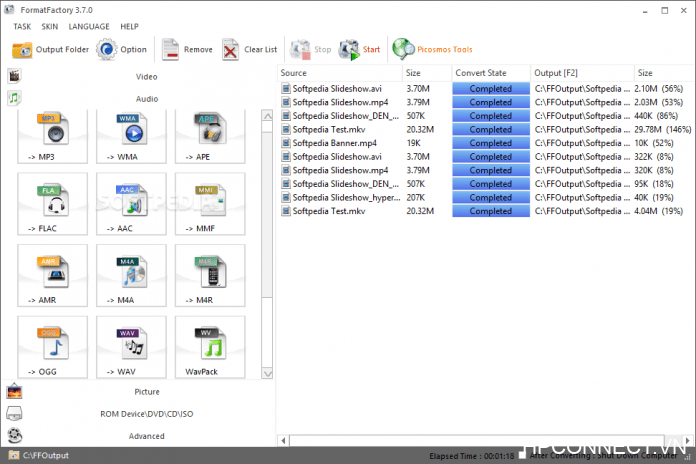
Task: Open Picosmos Tools
Action: 432,50
